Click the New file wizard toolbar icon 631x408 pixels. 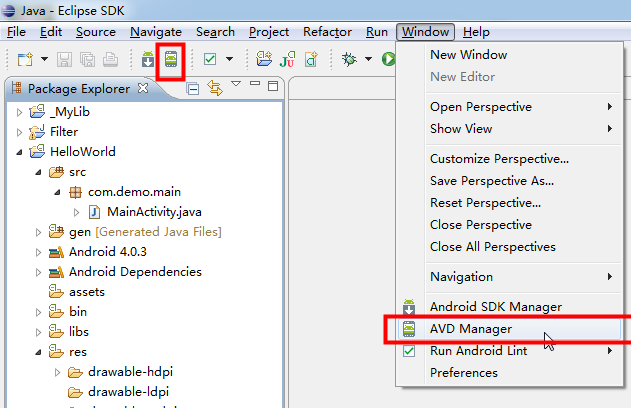pyautogui.click(x=22, y=60)
